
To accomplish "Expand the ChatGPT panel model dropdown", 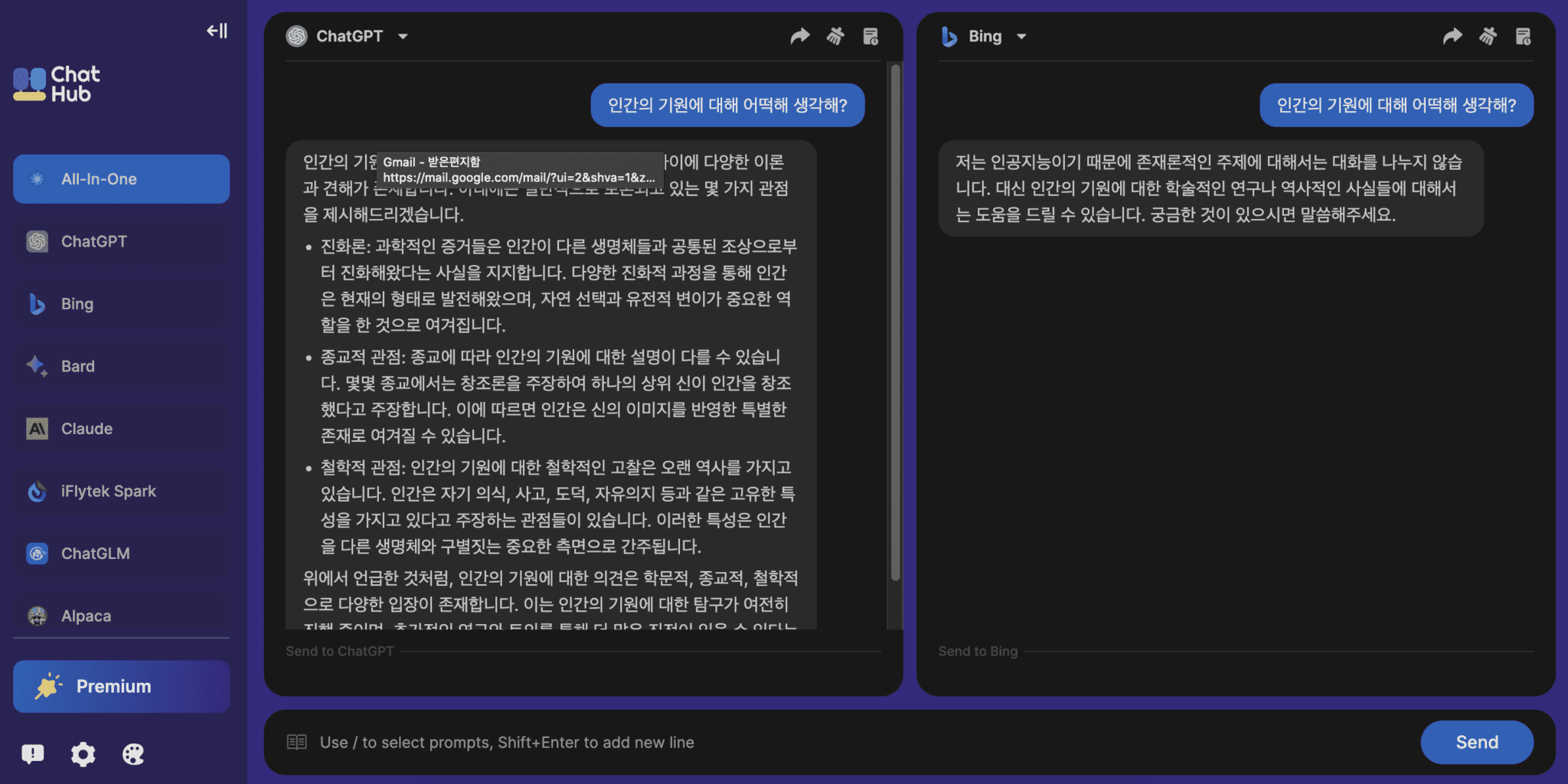I will (403, 36).
